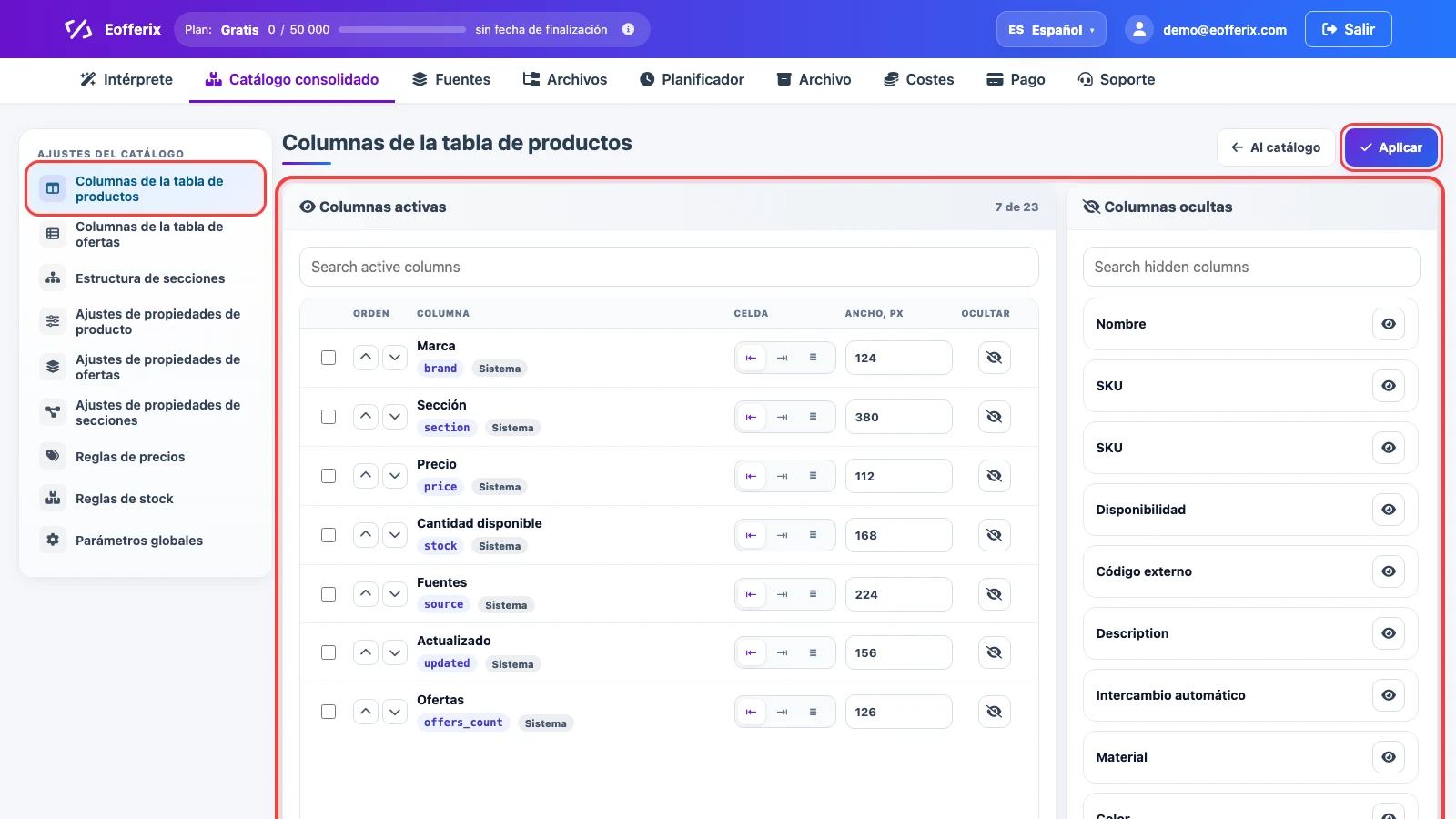Screen dimensions: 1456x819
Task: Show the hidden Disponibilidad column
Action: click(1389, 510)
